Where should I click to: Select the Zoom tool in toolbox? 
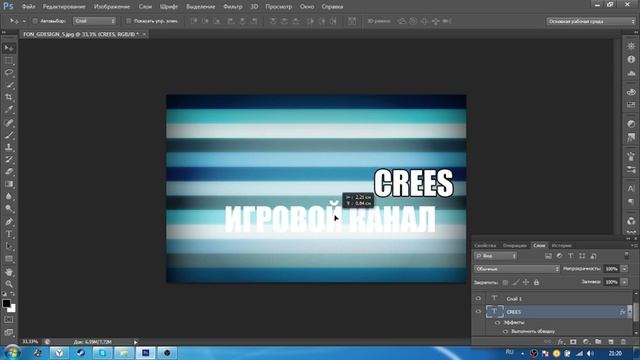coord(9,284)
